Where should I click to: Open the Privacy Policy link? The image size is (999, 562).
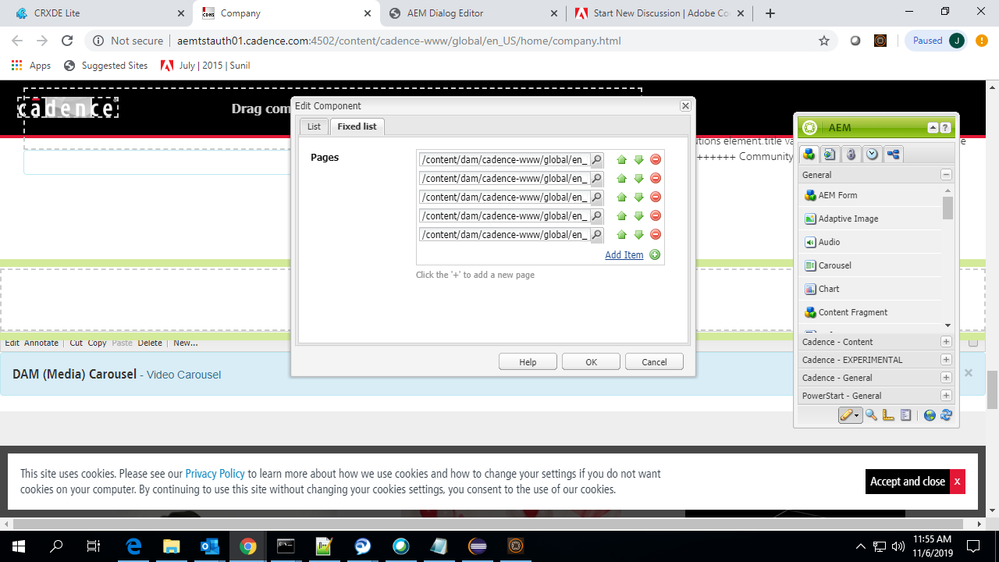(x=215, y=474)
